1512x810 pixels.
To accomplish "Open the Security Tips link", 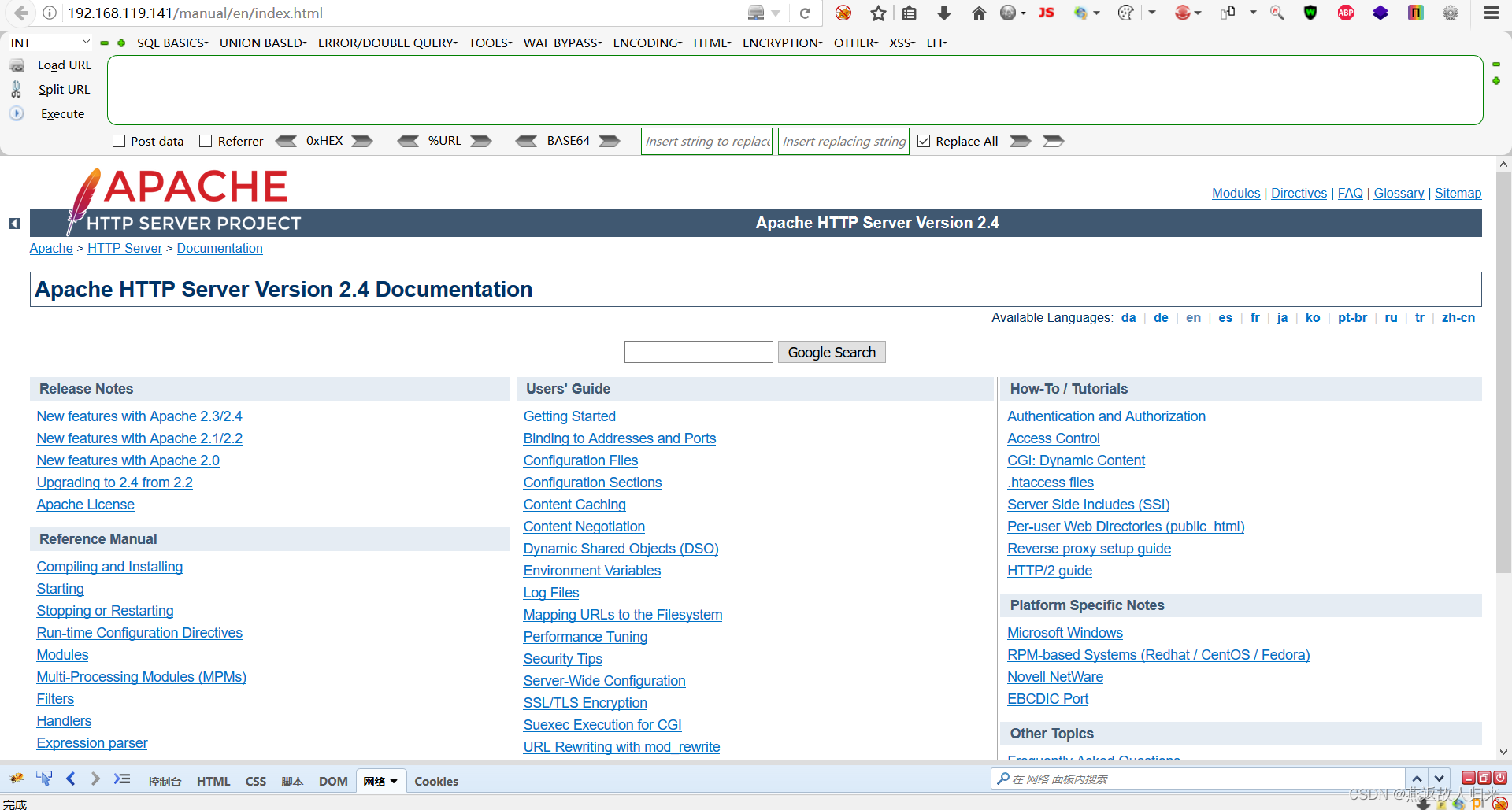I will [562, 659].
